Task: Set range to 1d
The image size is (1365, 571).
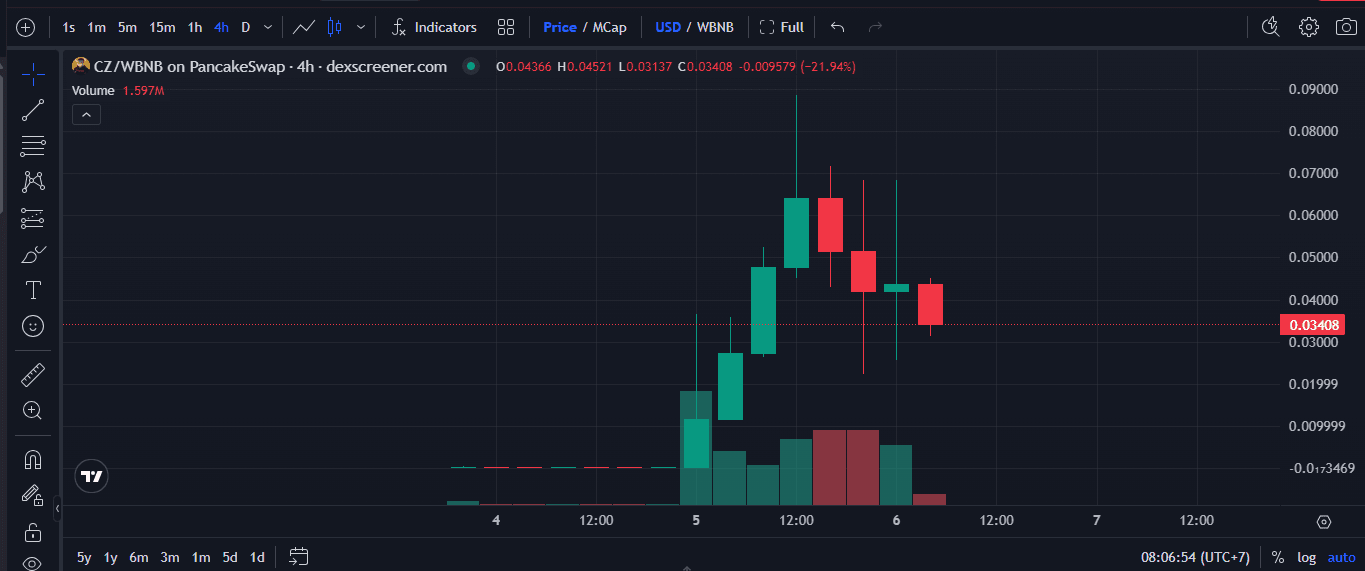Action: tap(257, 557)
